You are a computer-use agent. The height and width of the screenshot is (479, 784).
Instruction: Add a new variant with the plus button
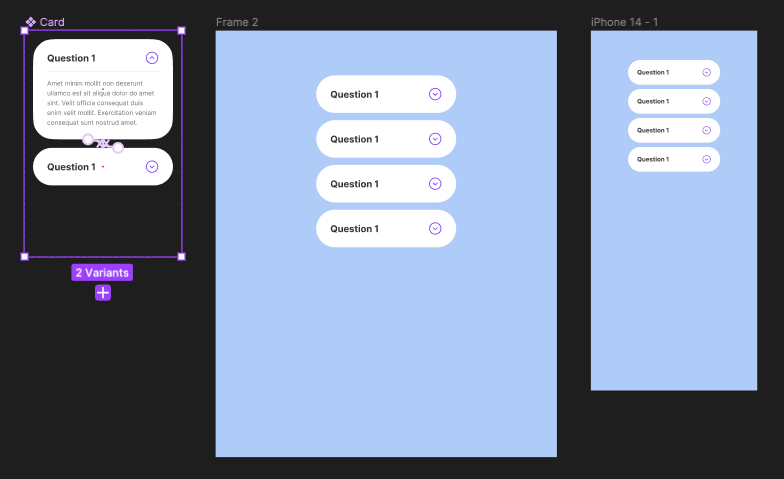pyautogui.click(x=103, y=292)
